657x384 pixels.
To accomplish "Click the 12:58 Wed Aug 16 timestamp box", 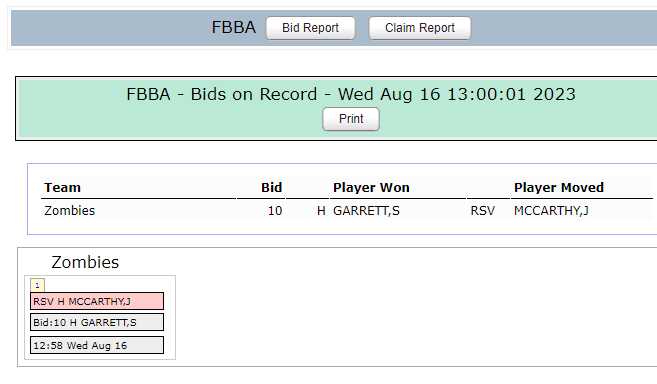I will (x=97, y=345).
